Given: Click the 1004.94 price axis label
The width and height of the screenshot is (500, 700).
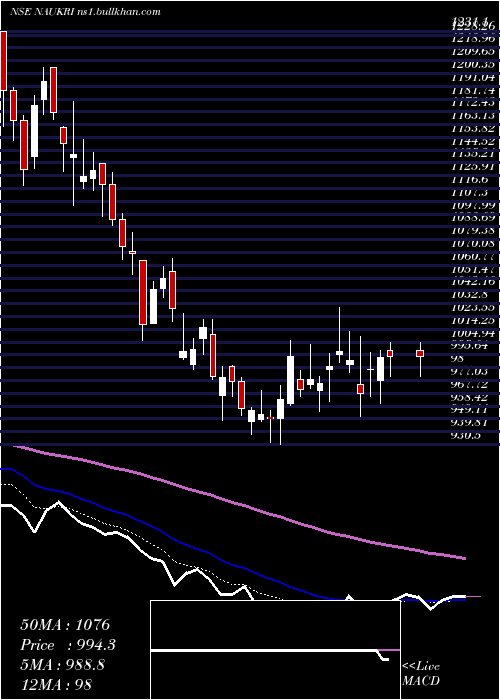Looking at the screenshot, I should (x=472, y=333).
